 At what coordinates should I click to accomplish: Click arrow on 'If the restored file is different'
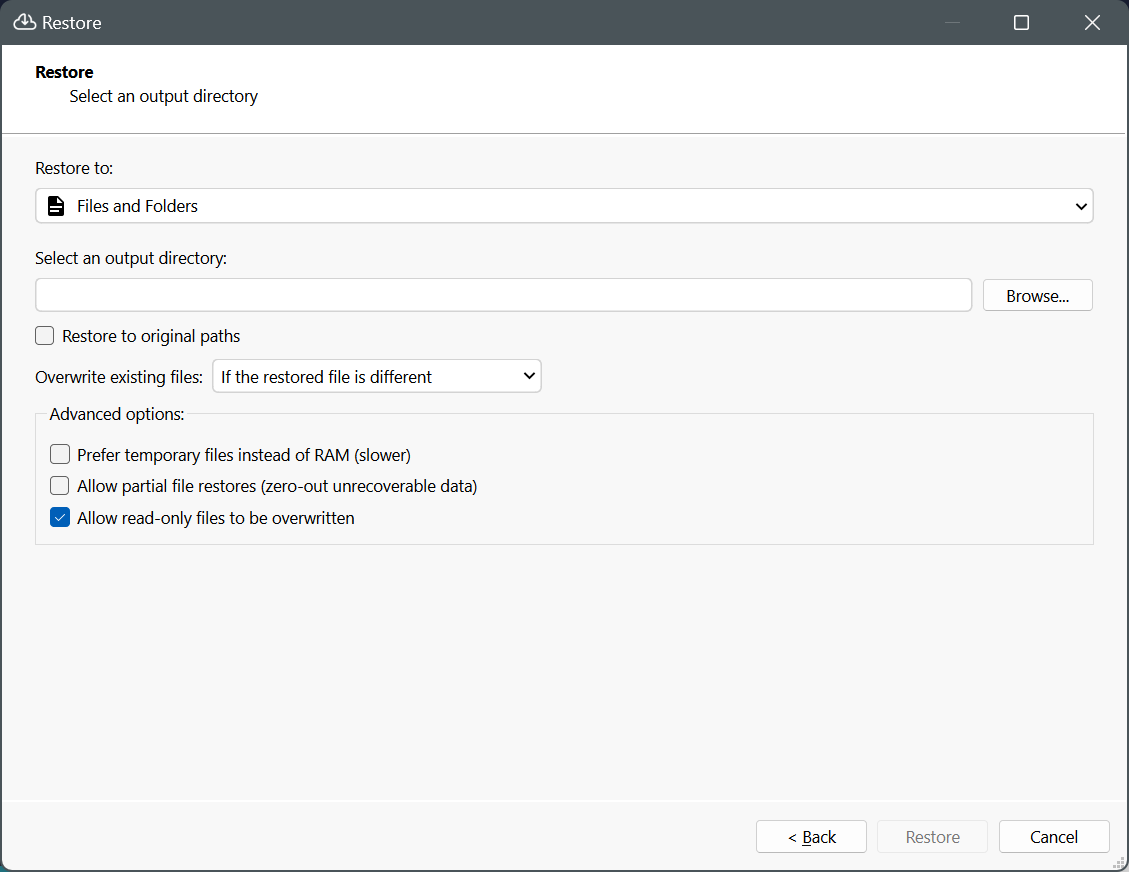[529, 377]
